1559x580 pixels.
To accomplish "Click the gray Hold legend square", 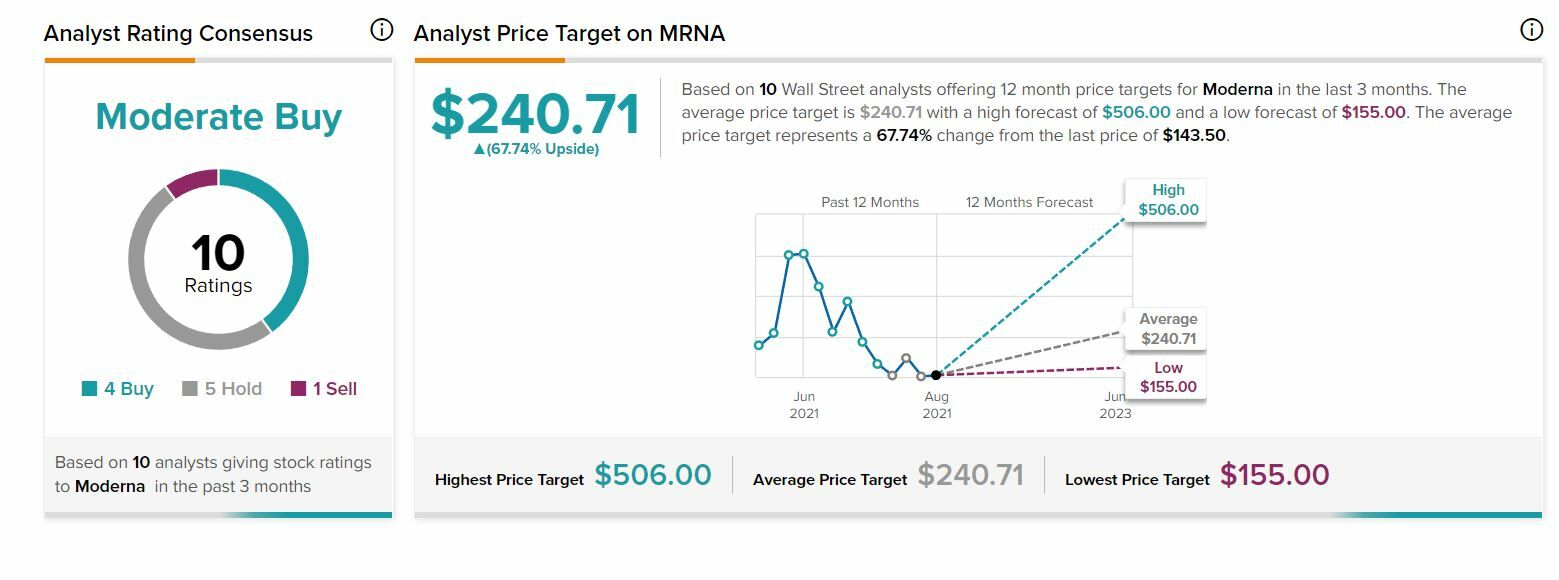I will (190, 389).
